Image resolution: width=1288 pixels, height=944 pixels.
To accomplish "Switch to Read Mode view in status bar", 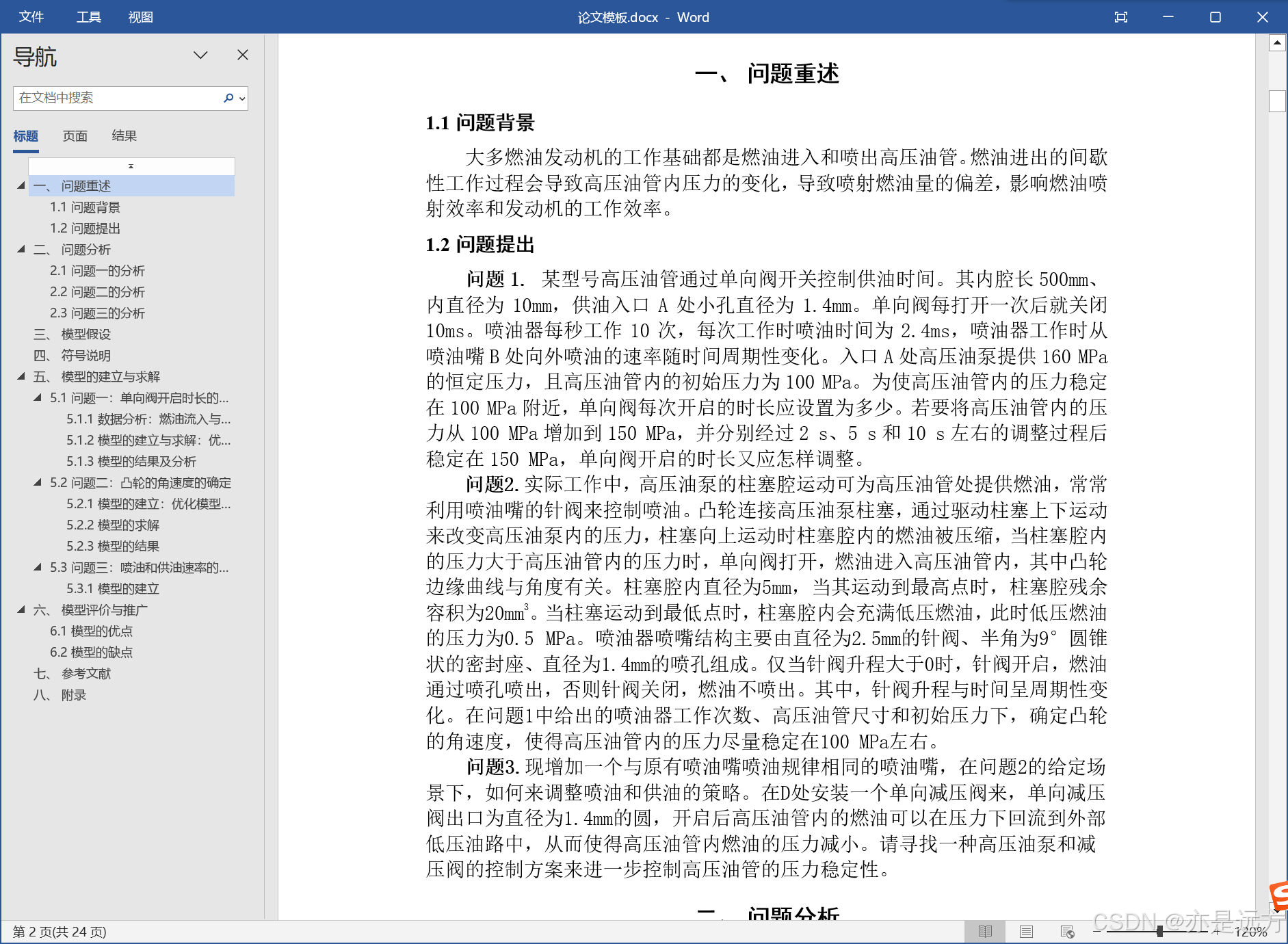I will [985, 931].
